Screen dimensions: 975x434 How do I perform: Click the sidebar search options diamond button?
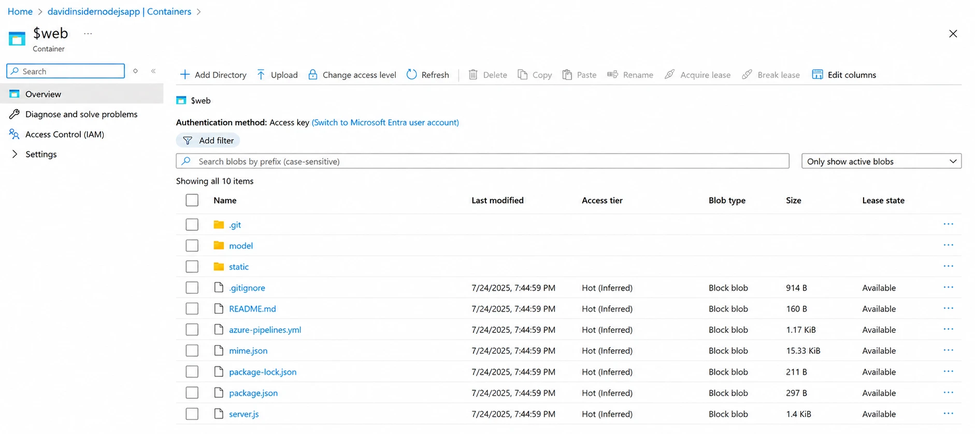[136, 72]
